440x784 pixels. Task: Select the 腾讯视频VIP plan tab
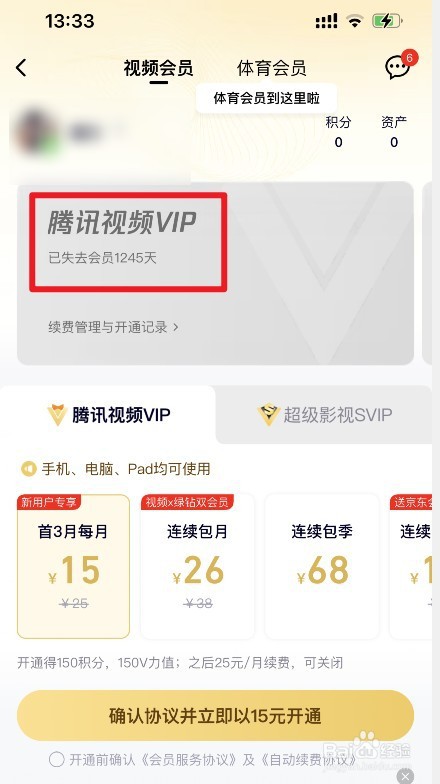(108, 415)
